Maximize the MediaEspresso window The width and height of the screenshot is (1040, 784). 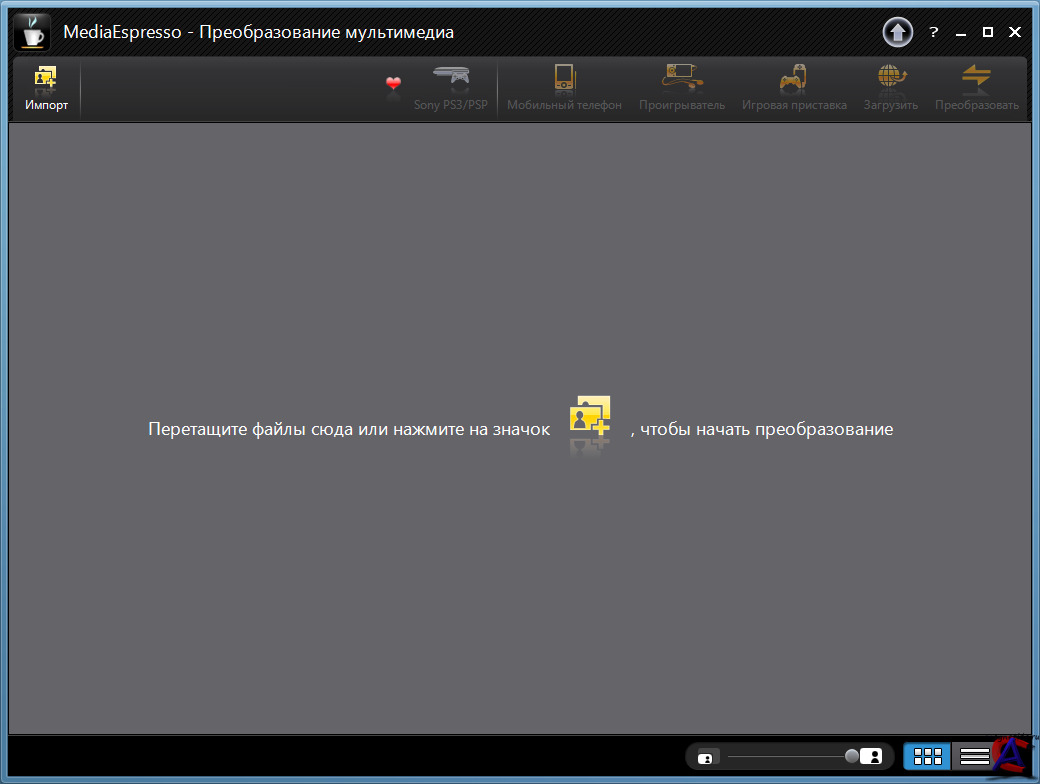(987, 32)
